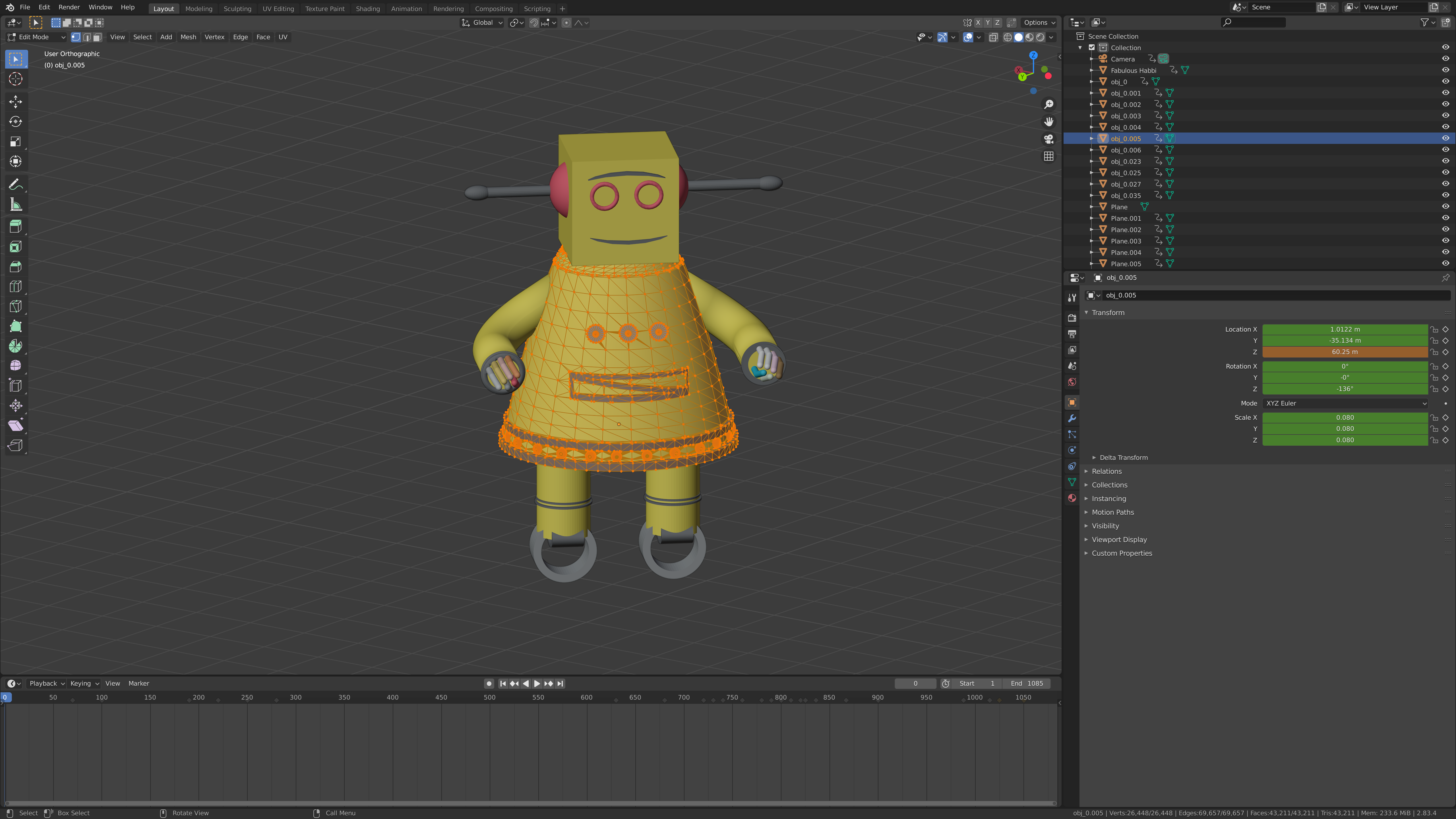Viewport: 1456px width, 819px height.
Task: Open the Mesh menu
Action: click(x=188, y=37)
